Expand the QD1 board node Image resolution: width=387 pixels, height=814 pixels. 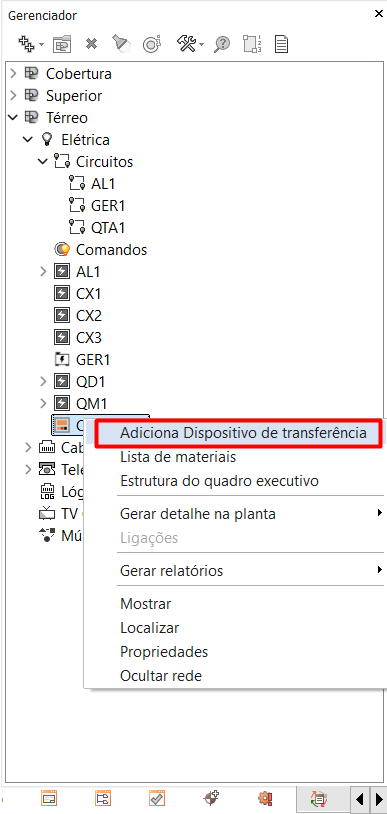click(x=44, y=382)
